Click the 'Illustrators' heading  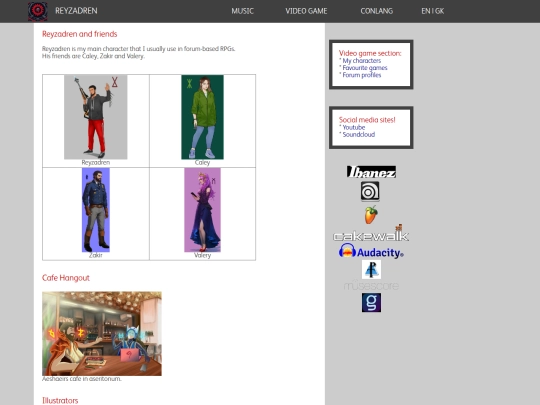(x=60, y=401)
